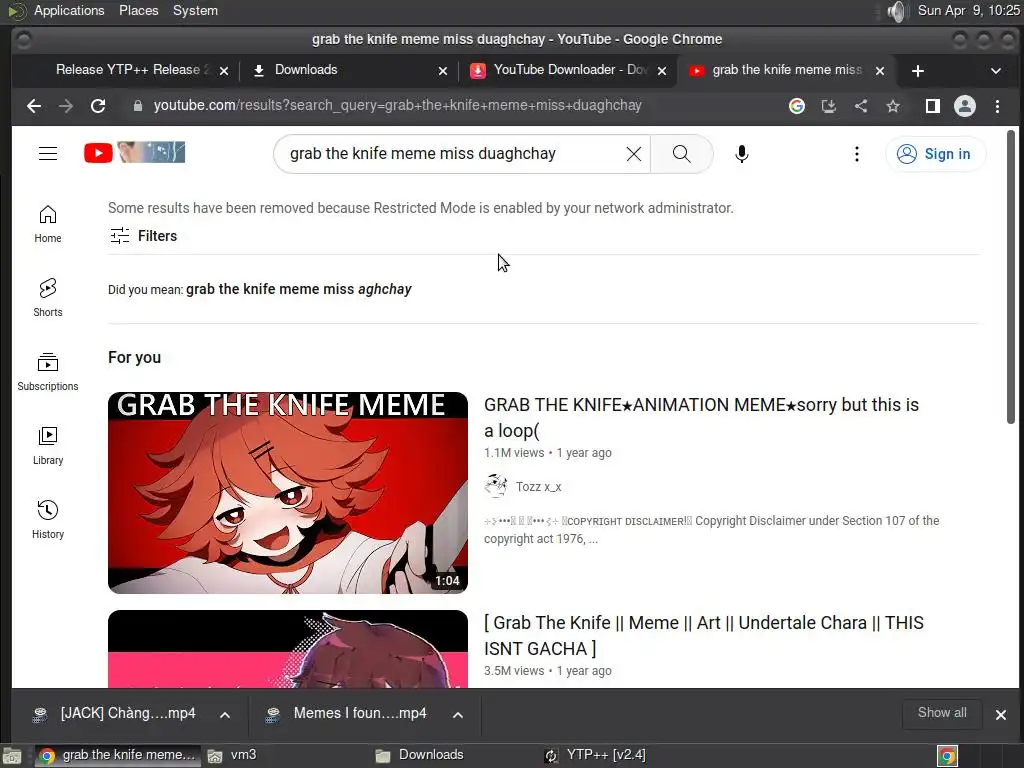The image size is (1024, 768).
Task: Open Library in YouTube sidebar
Action: [x=48, y=446]
